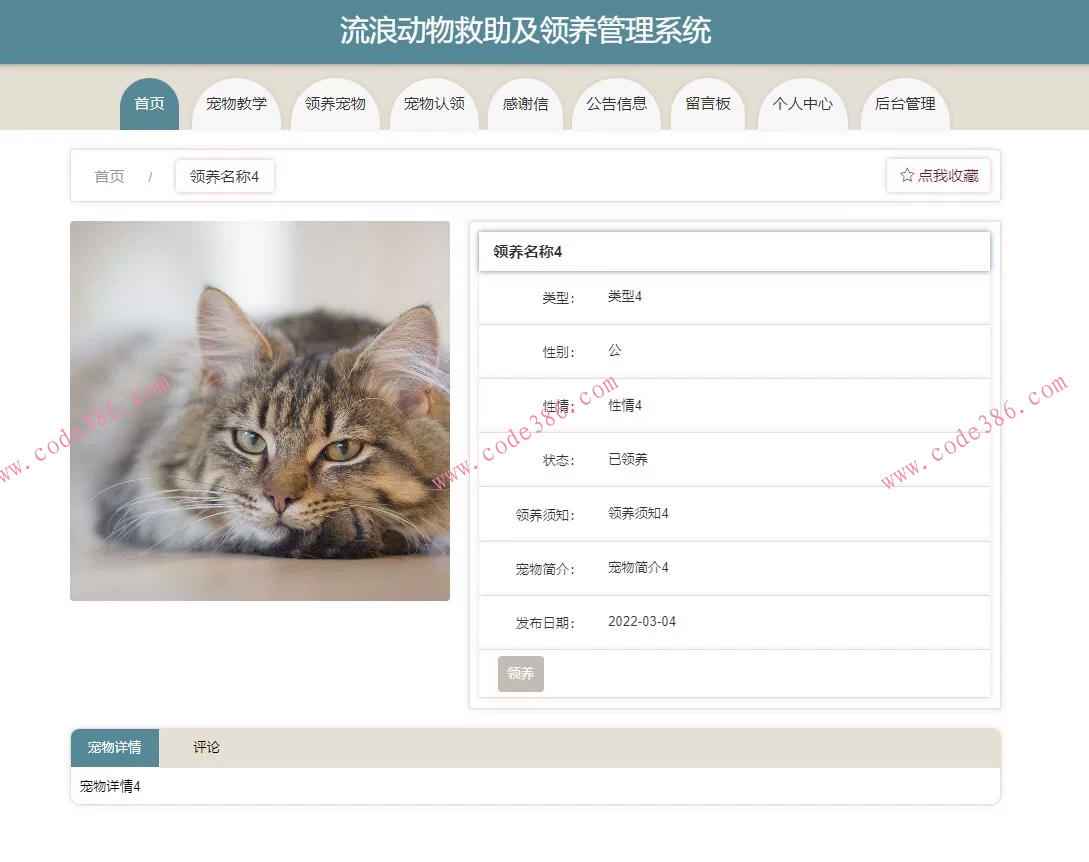Click the 领养 adoption button
Screen dimensions: 1089x862
coord(520,673)
